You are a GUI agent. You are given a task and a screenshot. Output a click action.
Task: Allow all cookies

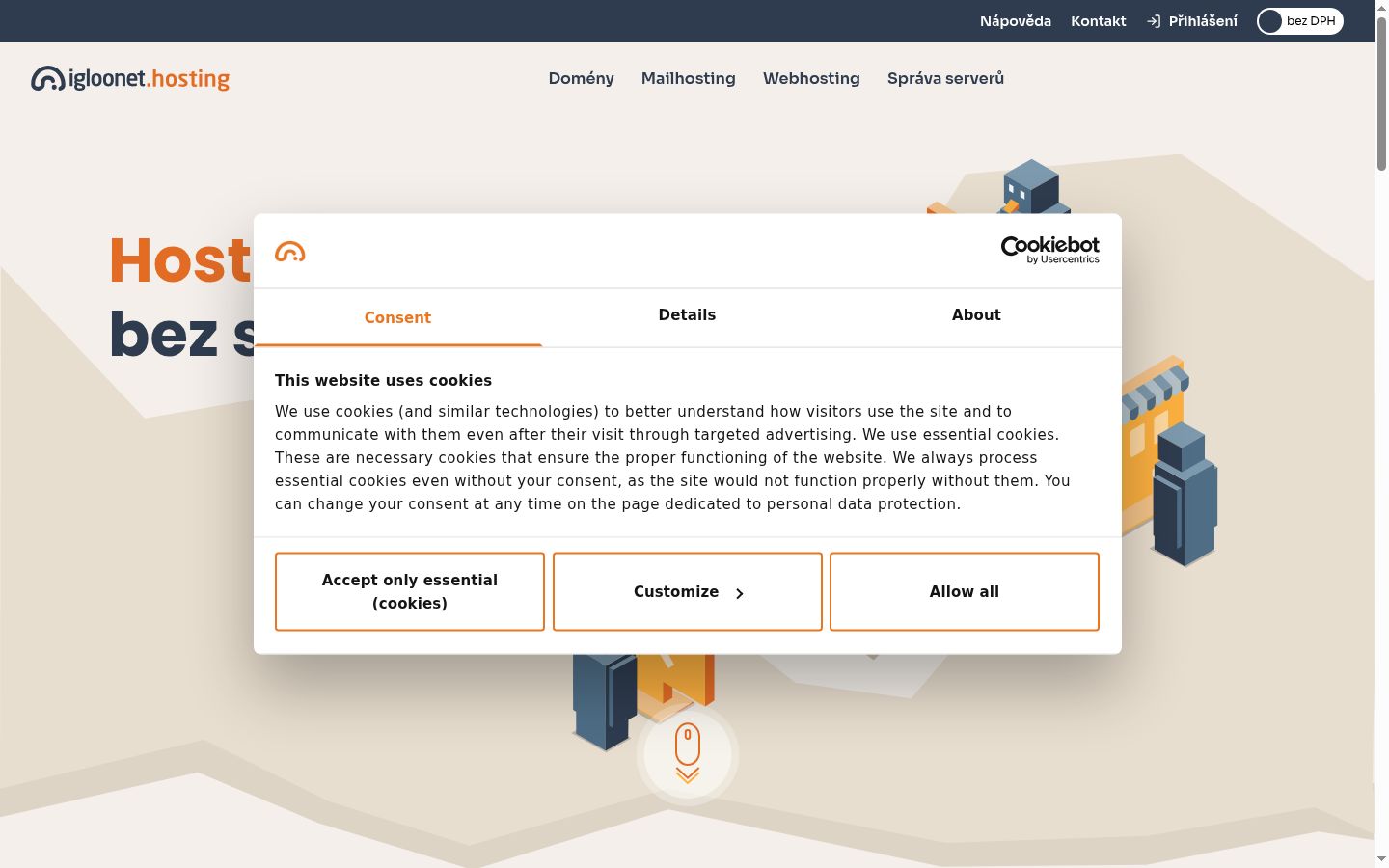click(x=965, y=591)
